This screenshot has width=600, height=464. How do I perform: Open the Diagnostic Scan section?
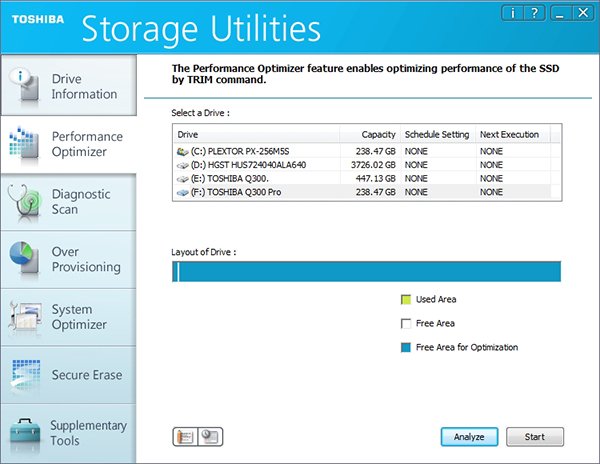(x=68, y=202)
